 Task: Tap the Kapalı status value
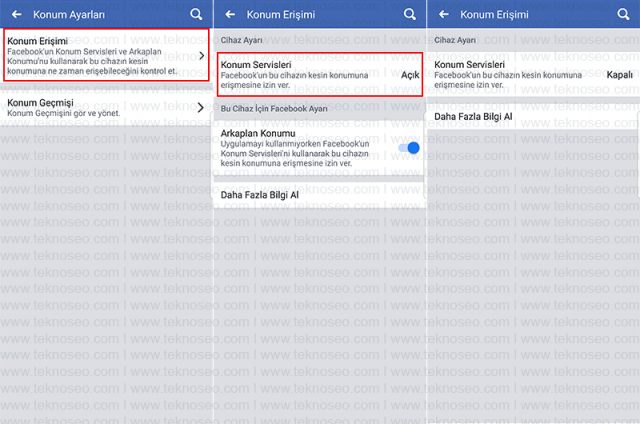coord(619,75)
